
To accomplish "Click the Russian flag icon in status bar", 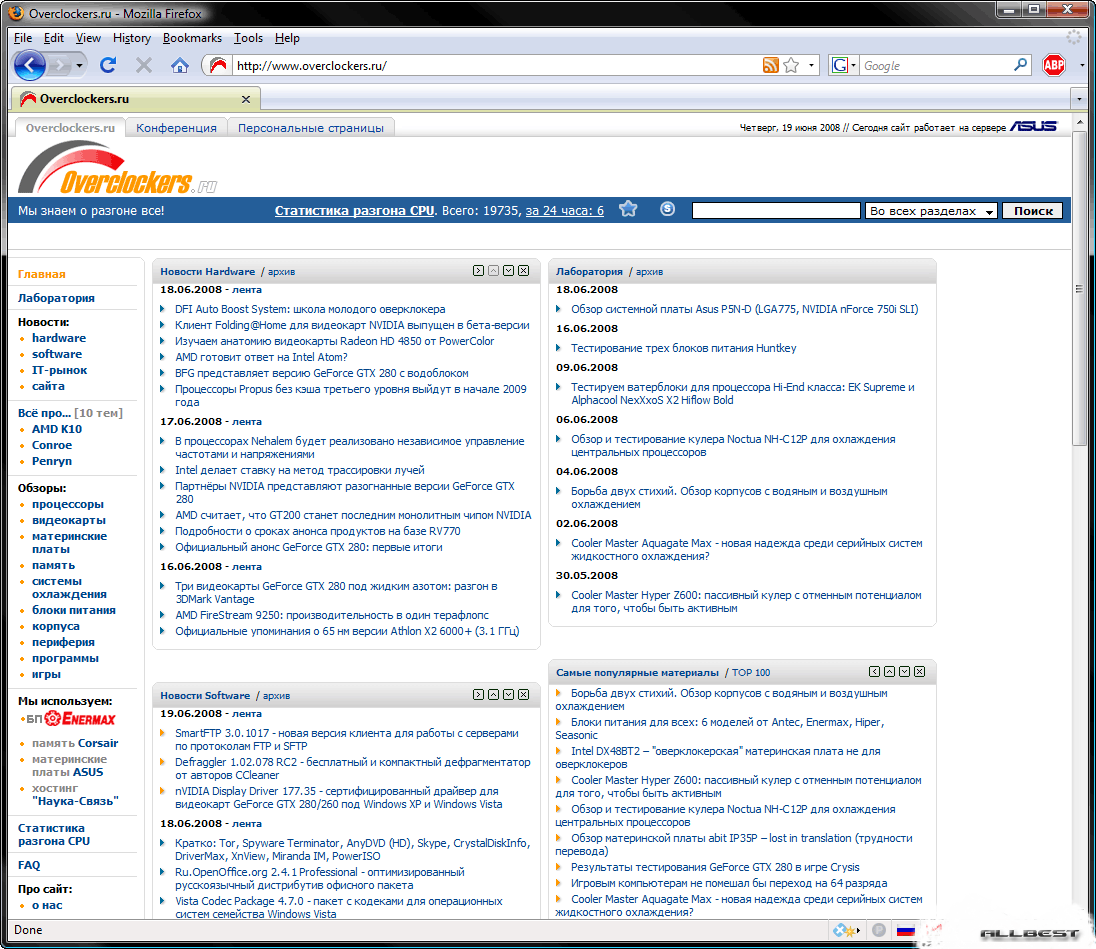I will point(906,930).
